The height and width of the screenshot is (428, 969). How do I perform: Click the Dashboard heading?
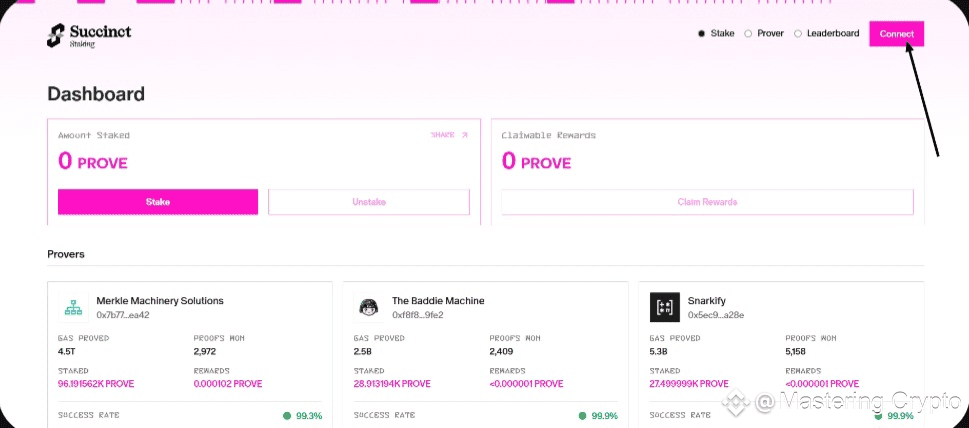coord(96,94)
